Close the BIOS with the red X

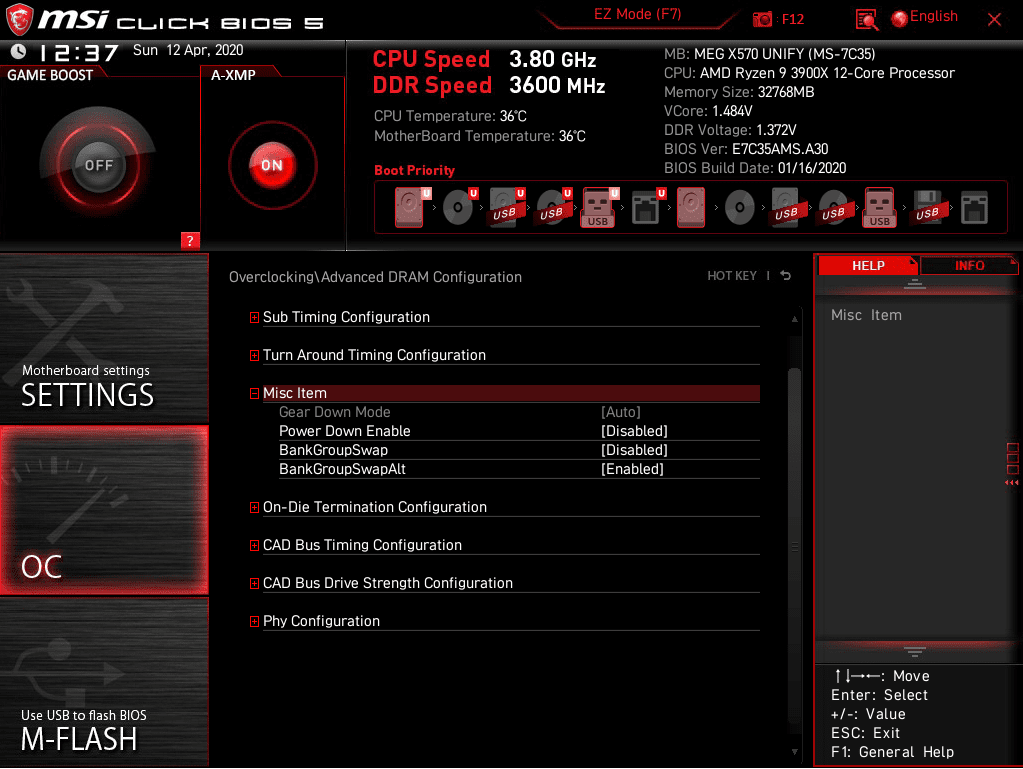point(994,20)
